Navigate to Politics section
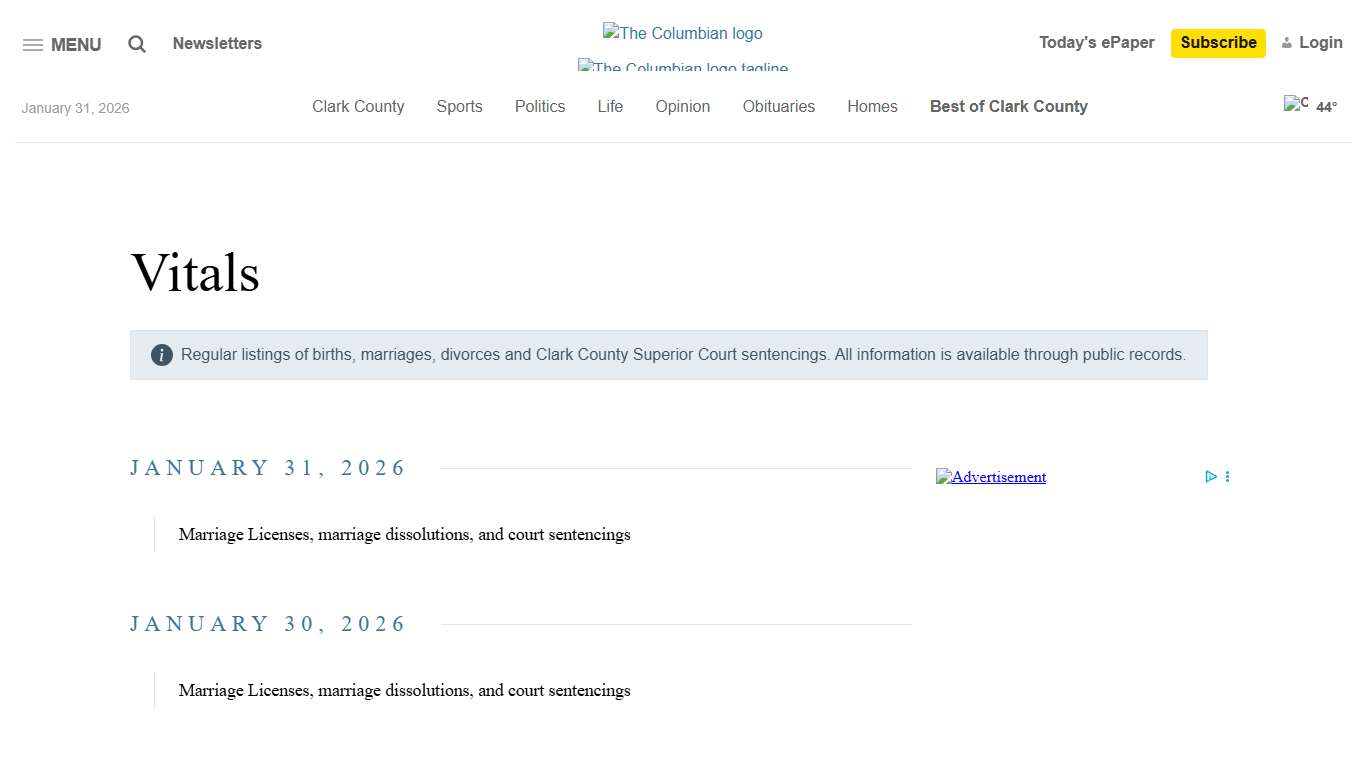 [540, 107]
